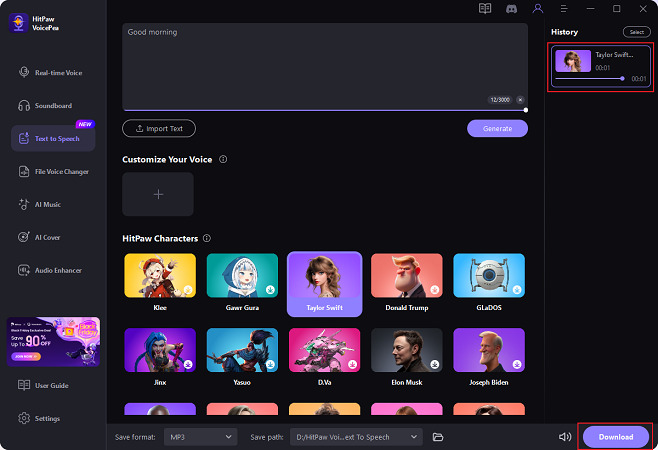Open AI Cover in the sidebar
658x450 pixels.
(53, 237)
